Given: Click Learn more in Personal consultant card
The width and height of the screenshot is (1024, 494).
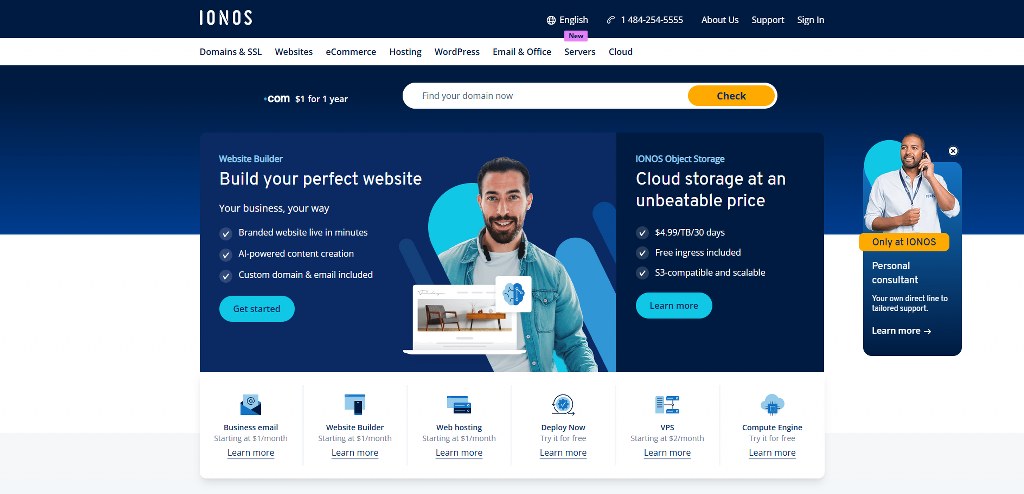Looking at the screenshot, I should coord(901,331).
